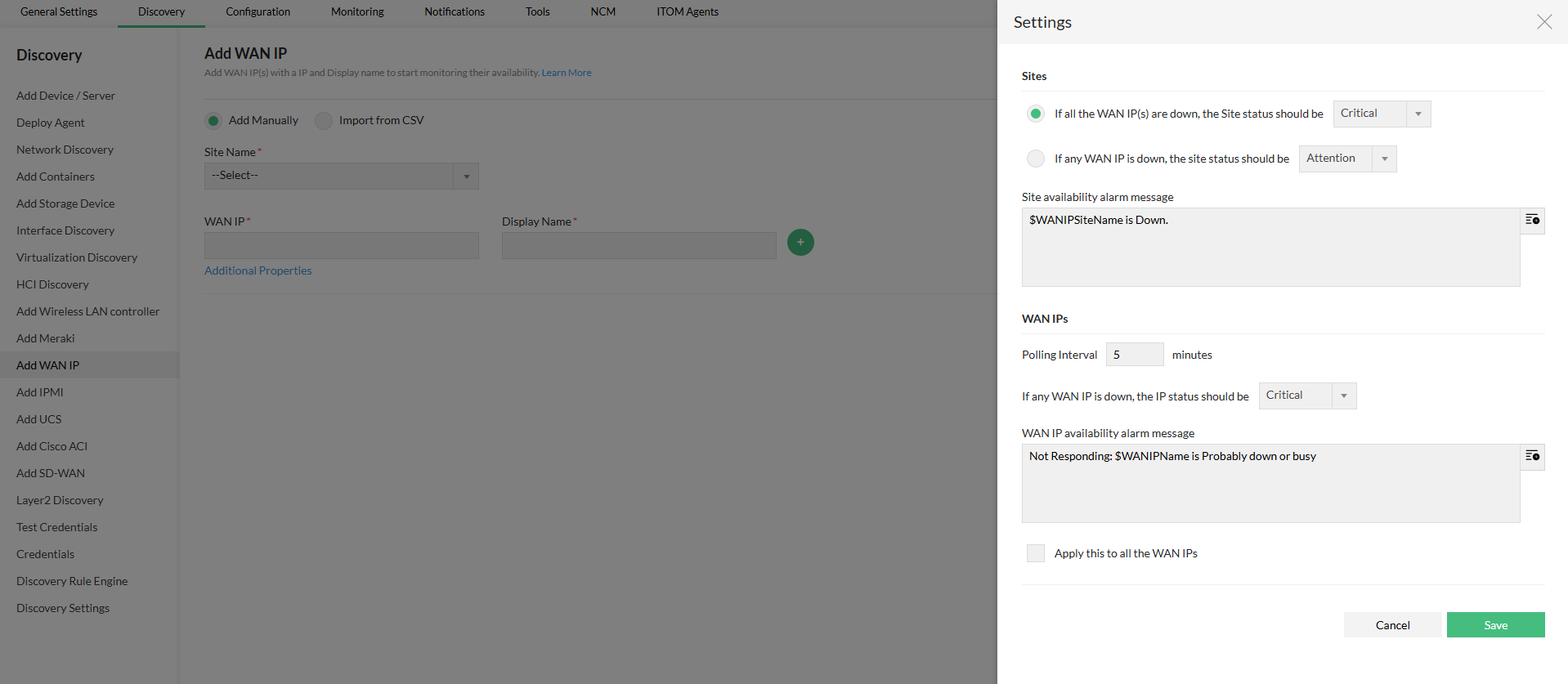
Task: Choose the Import from CSV radio option
Action: pos(324,121)
